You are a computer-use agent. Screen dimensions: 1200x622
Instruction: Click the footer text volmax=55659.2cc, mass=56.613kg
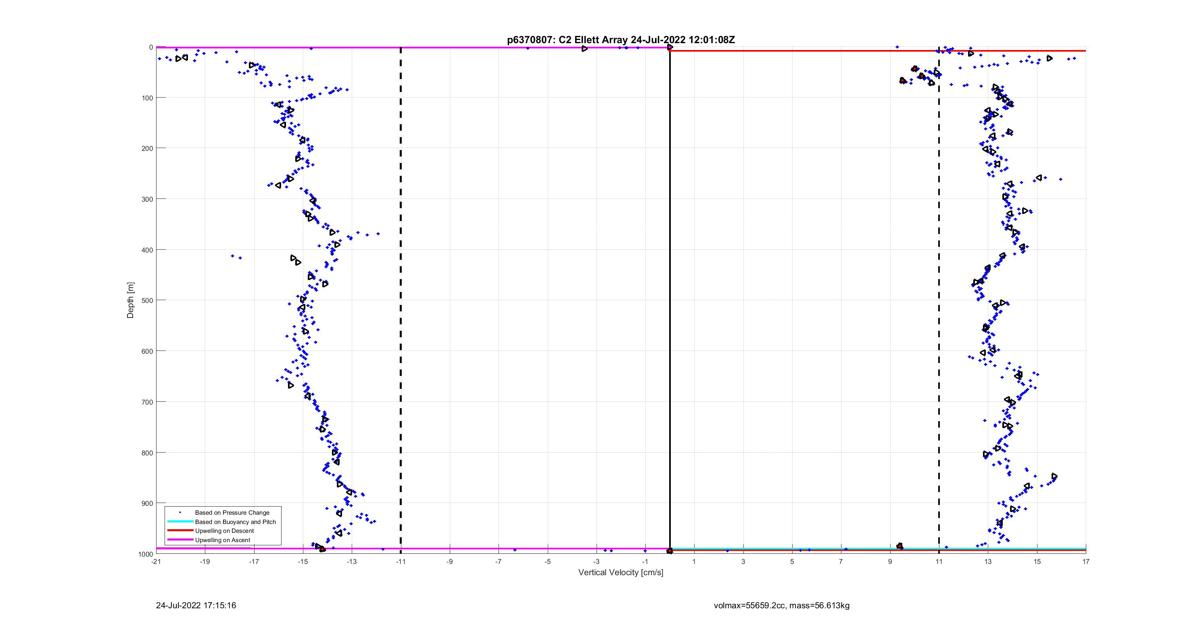781,605
